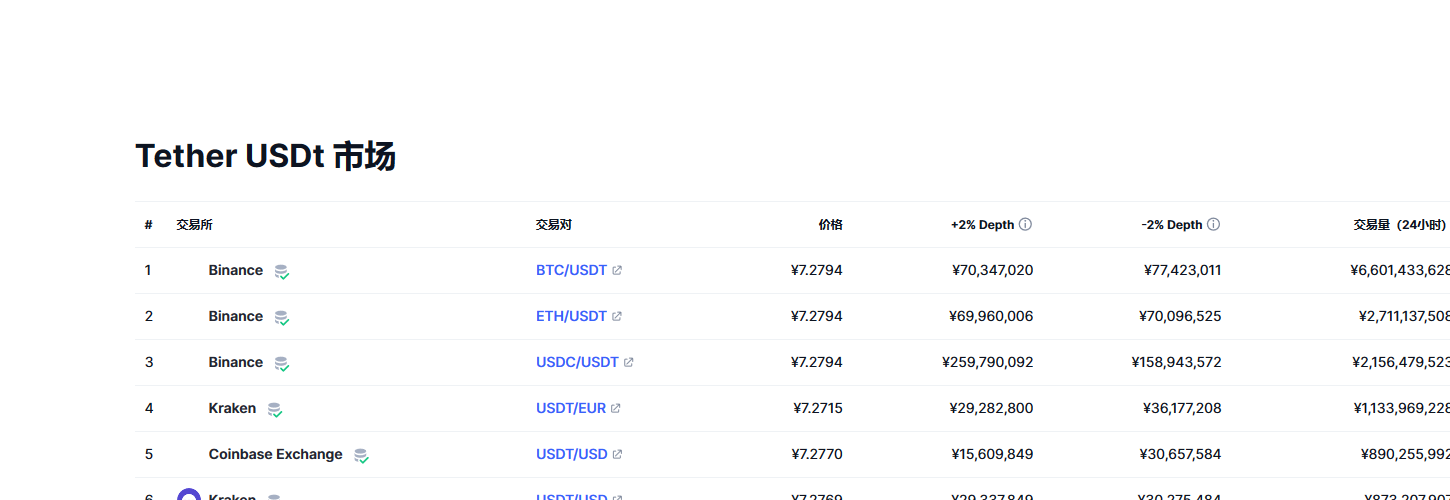Click reserves badge in Binance USDC/USDT row
The image size is (1450, 500).
(x=282, y=363)
